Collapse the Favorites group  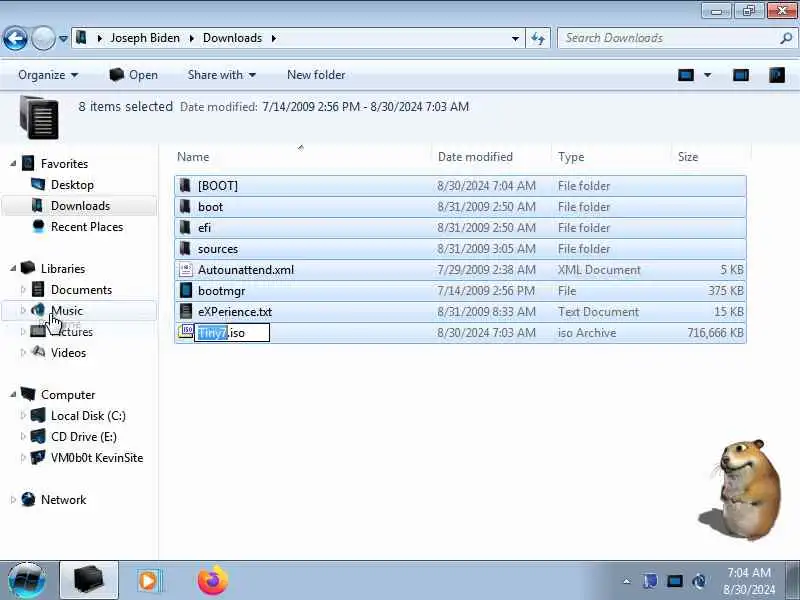[x=13, y=164]
